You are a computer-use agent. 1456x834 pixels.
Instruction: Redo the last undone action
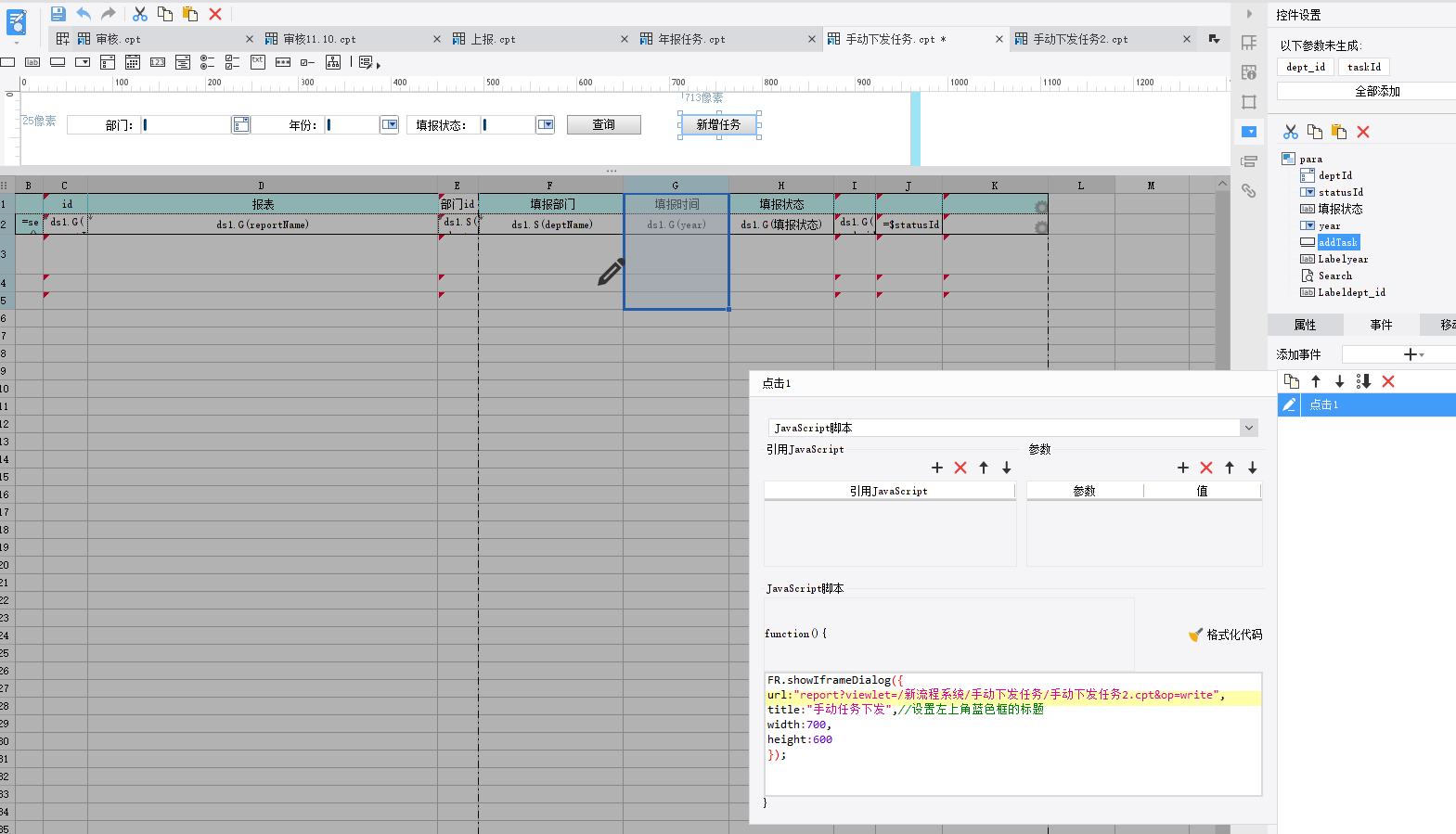pyautogui.click(x=109, y=14)
